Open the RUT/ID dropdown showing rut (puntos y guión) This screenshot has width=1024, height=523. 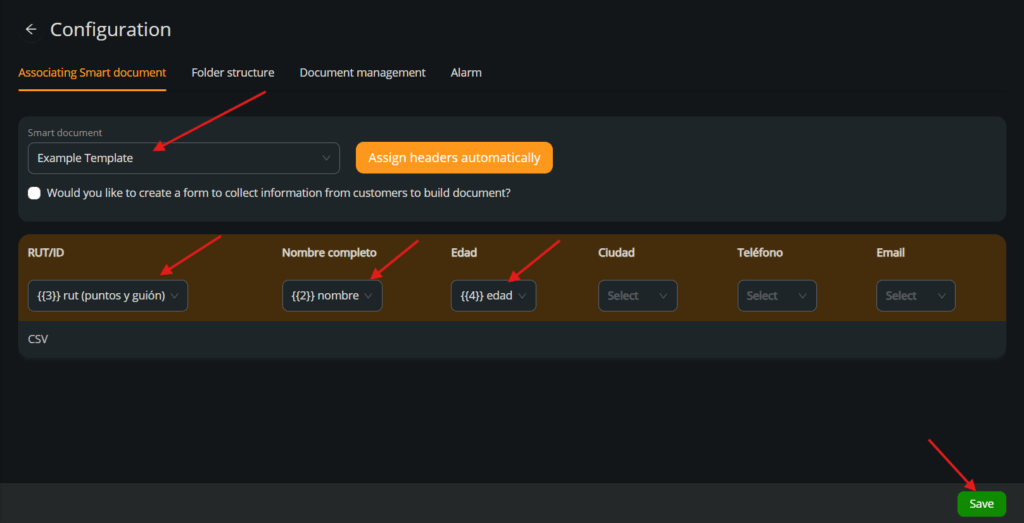[x=108, y=296]
